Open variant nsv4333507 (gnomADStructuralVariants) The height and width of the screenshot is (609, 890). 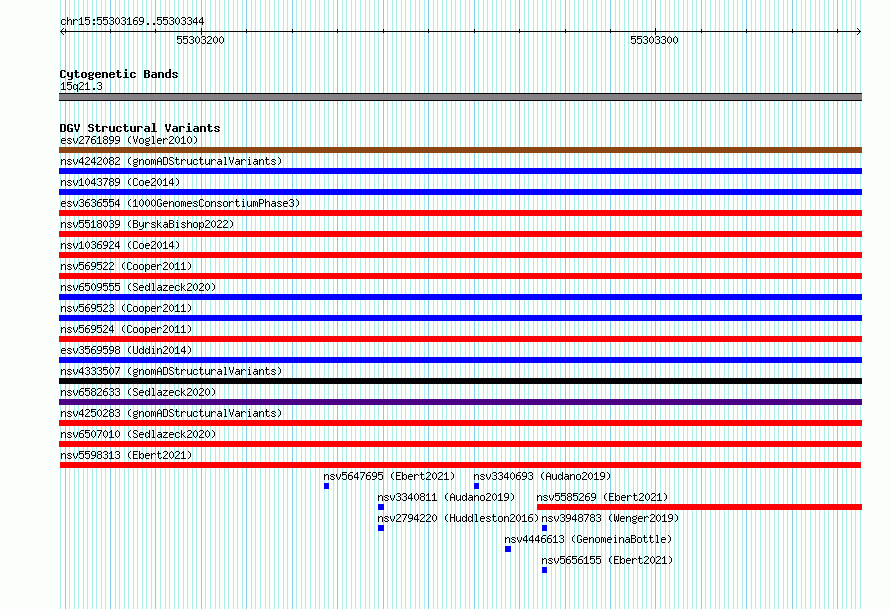[x=171, y=371]
